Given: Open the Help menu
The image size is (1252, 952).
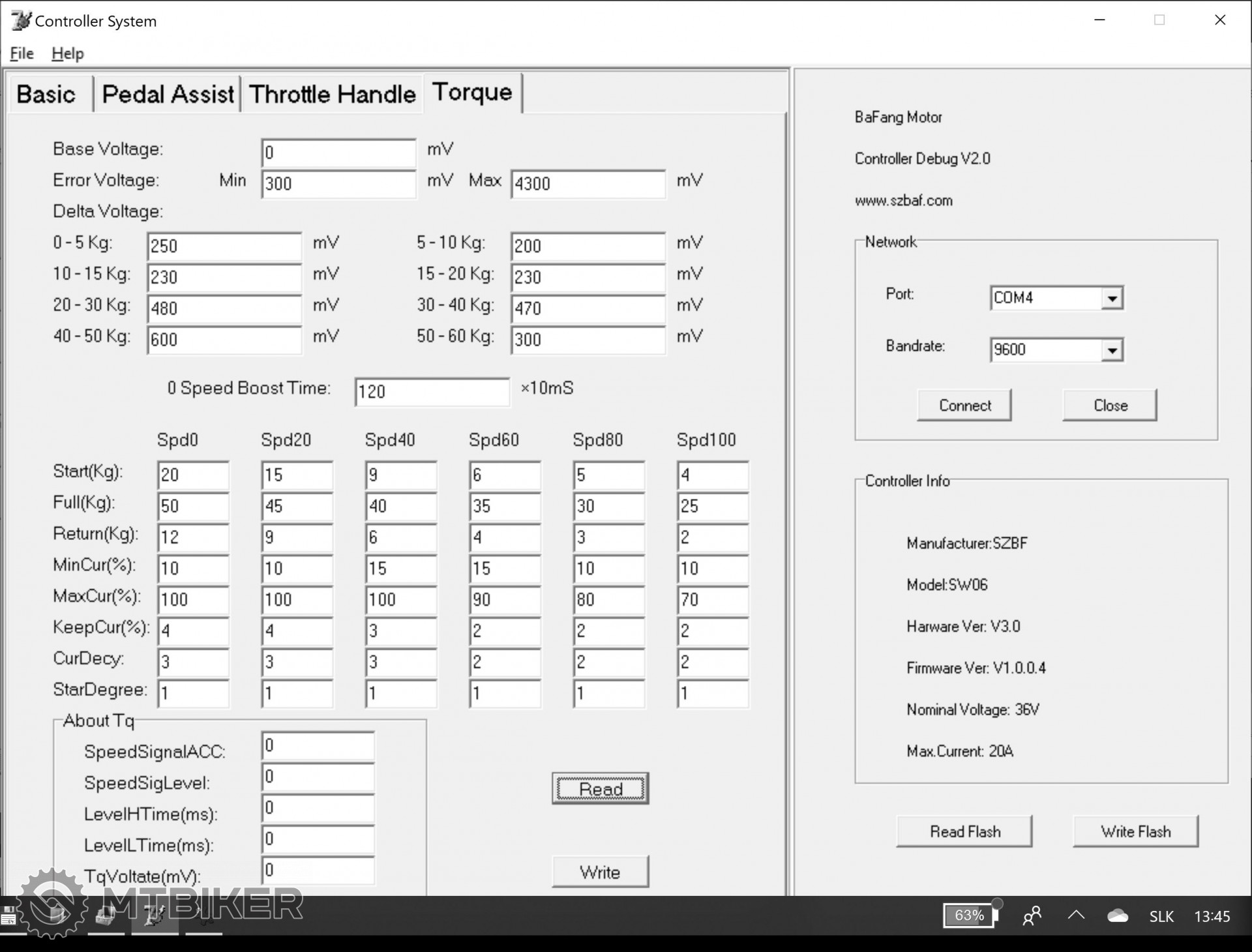Looking at the screenshot, I should [67, 53].
